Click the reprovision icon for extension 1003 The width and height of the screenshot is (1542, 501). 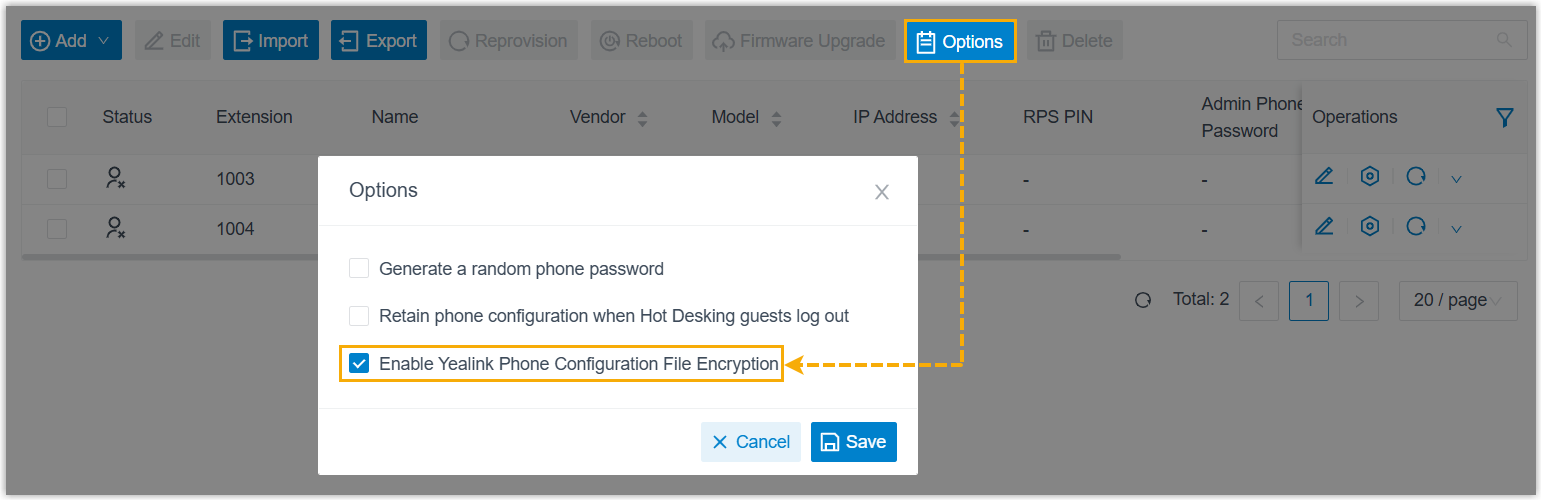(1416, 177)
